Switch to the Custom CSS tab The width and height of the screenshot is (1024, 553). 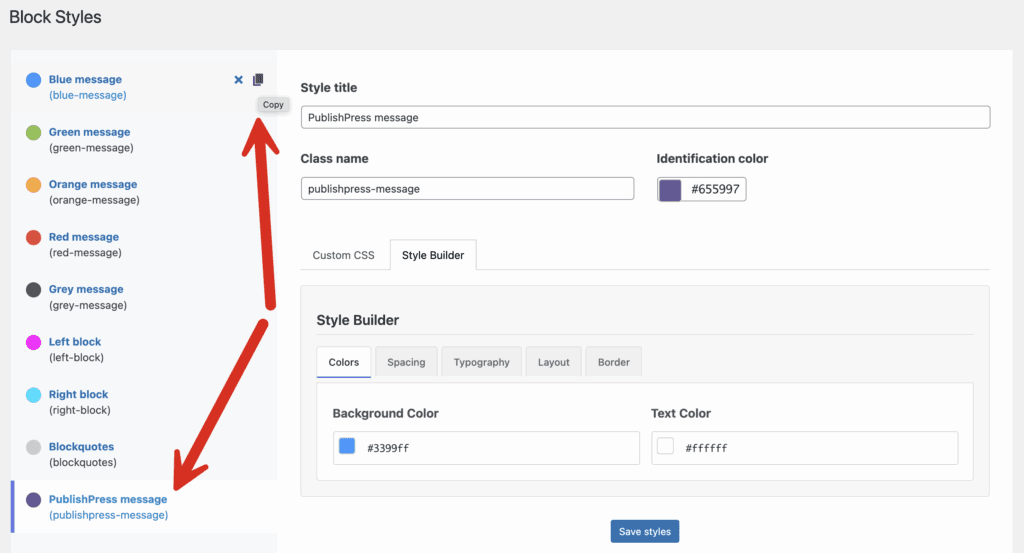pyautogui.click(x=344, y=255)
